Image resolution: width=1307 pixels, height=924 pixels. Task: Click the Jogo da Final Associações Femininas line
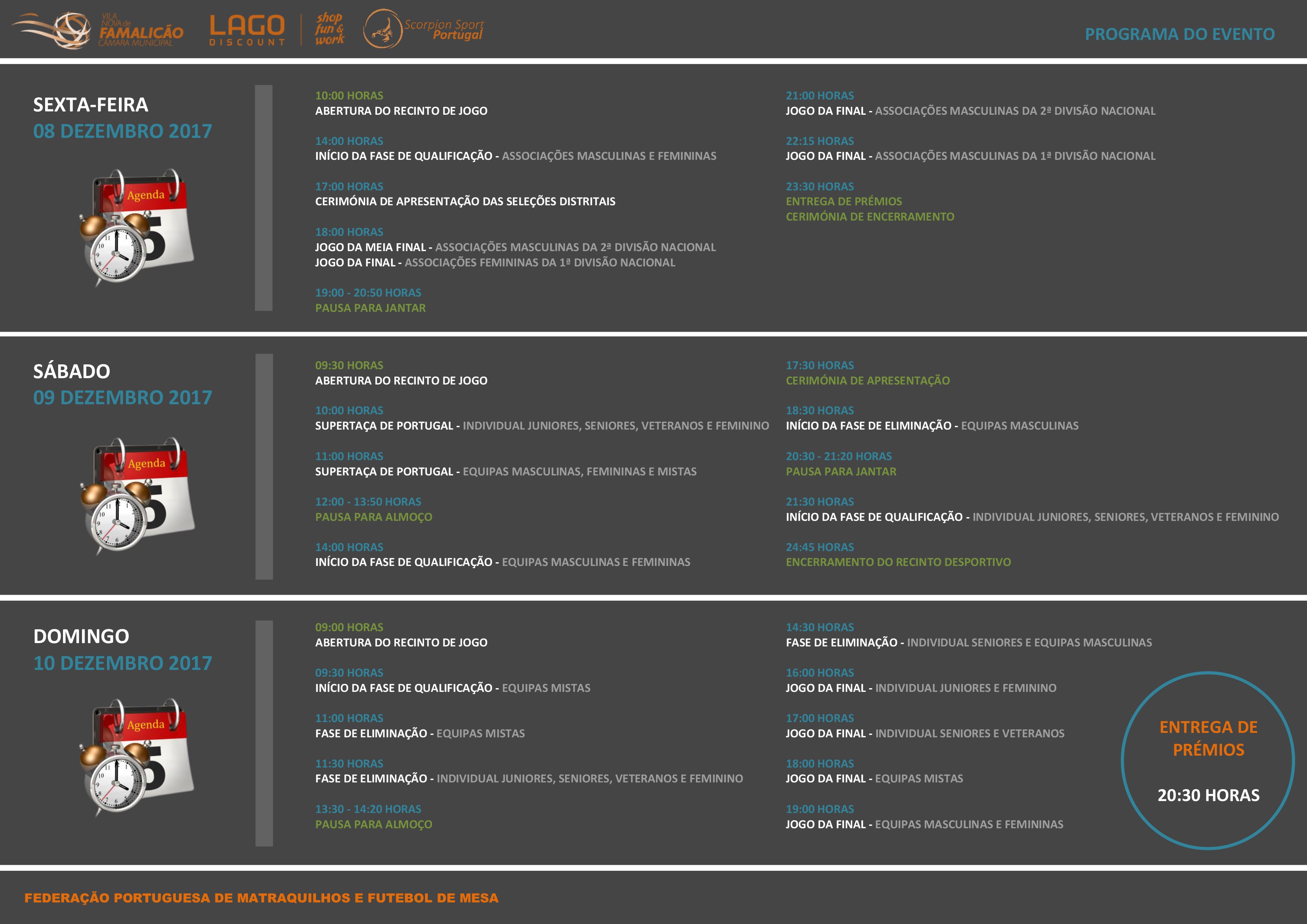(x=495, y=263)
